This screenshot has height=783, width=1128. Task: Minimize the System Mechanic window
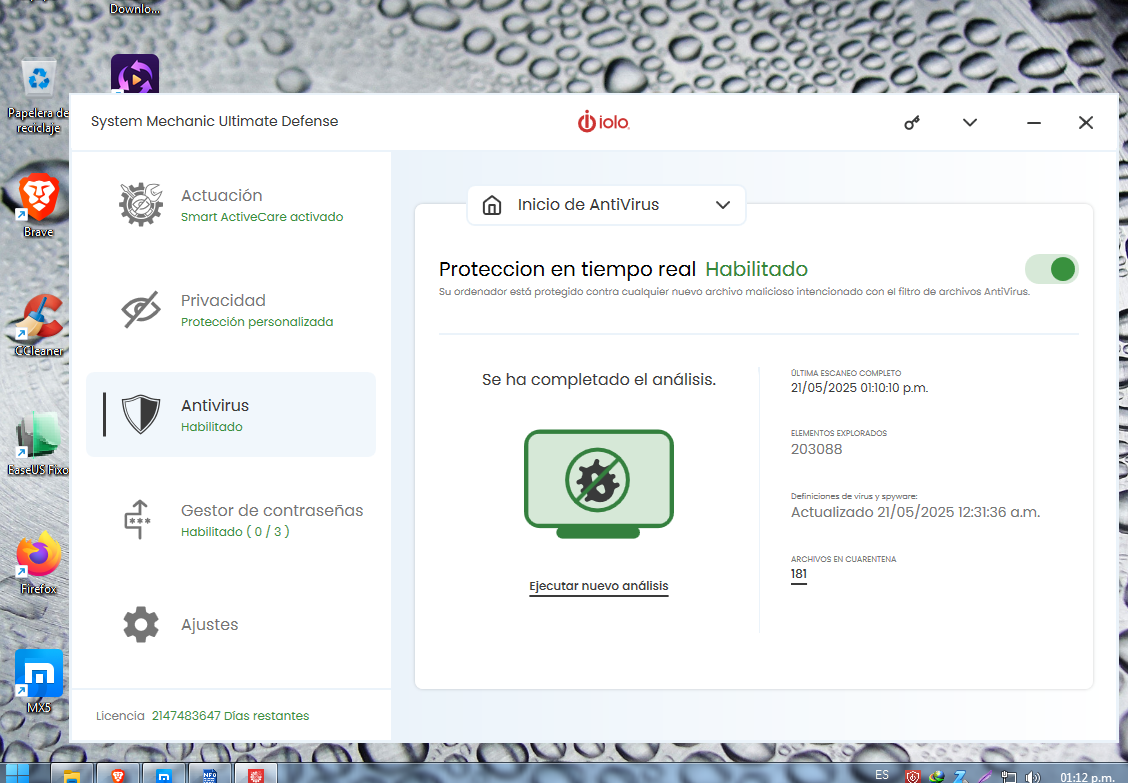tap(1034, 123)
